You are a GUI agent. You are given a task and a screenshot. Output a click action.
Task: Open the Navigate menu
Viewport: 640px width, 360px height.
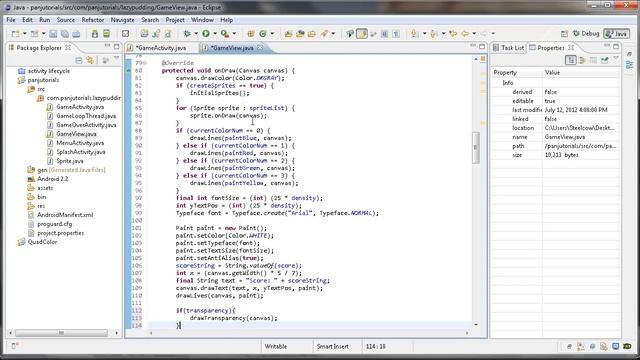122,20
